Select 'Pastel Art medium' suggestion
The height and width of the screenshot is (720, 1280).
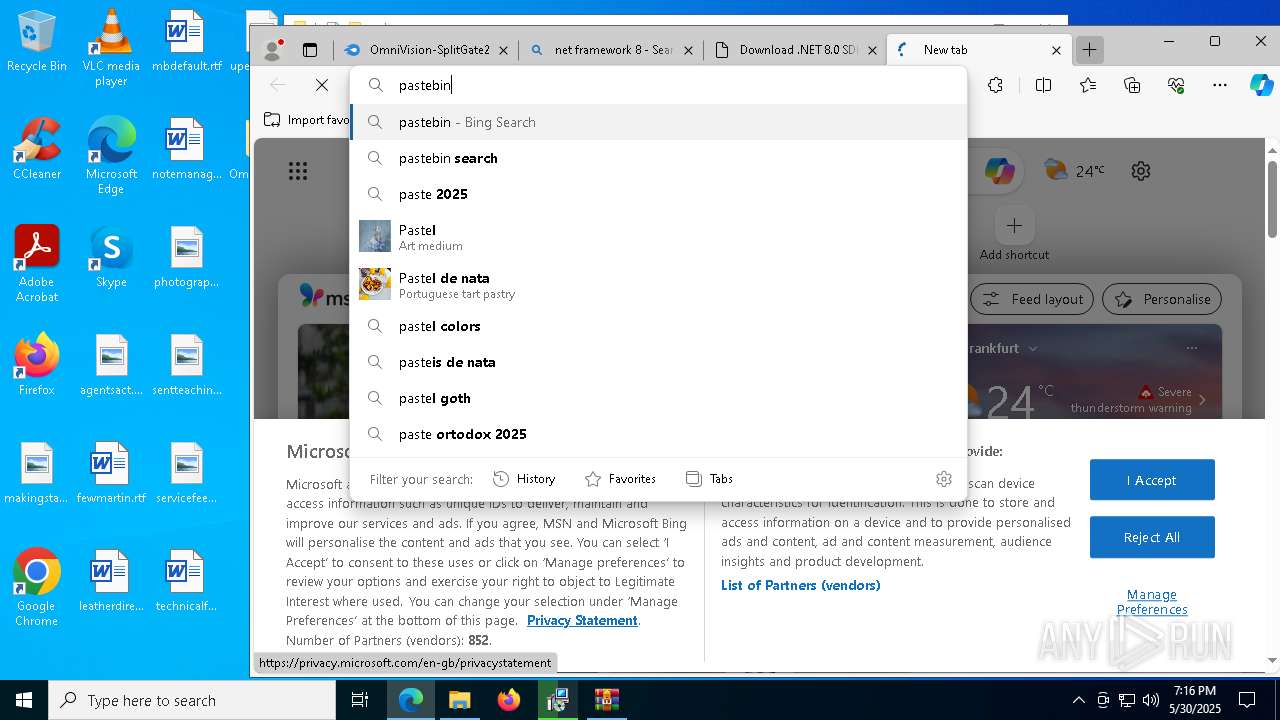[659, 237]
